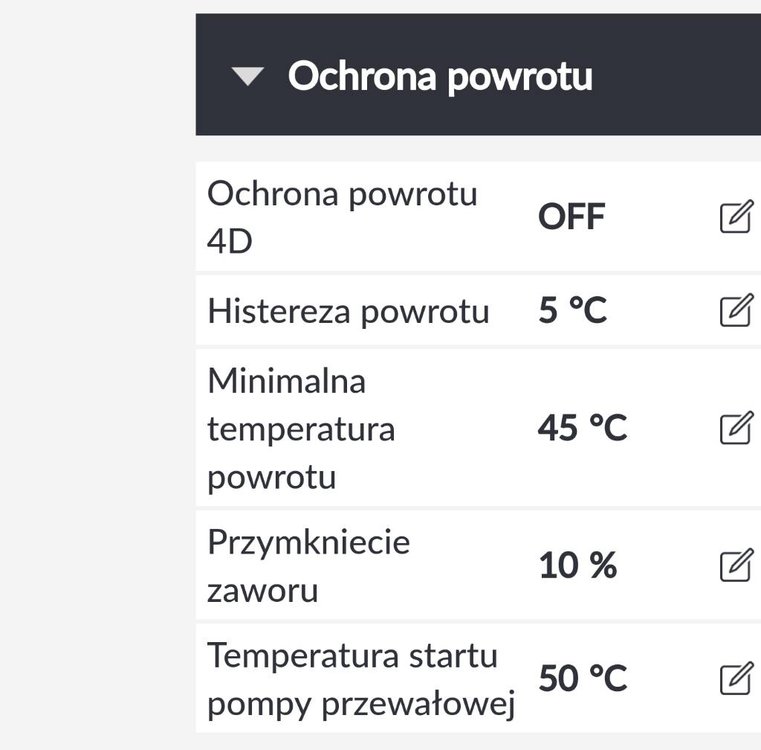The image size is (761, 750).
Task: Click gray gap below the dark header
Action: pyautogui.click(x=478, y=148)
